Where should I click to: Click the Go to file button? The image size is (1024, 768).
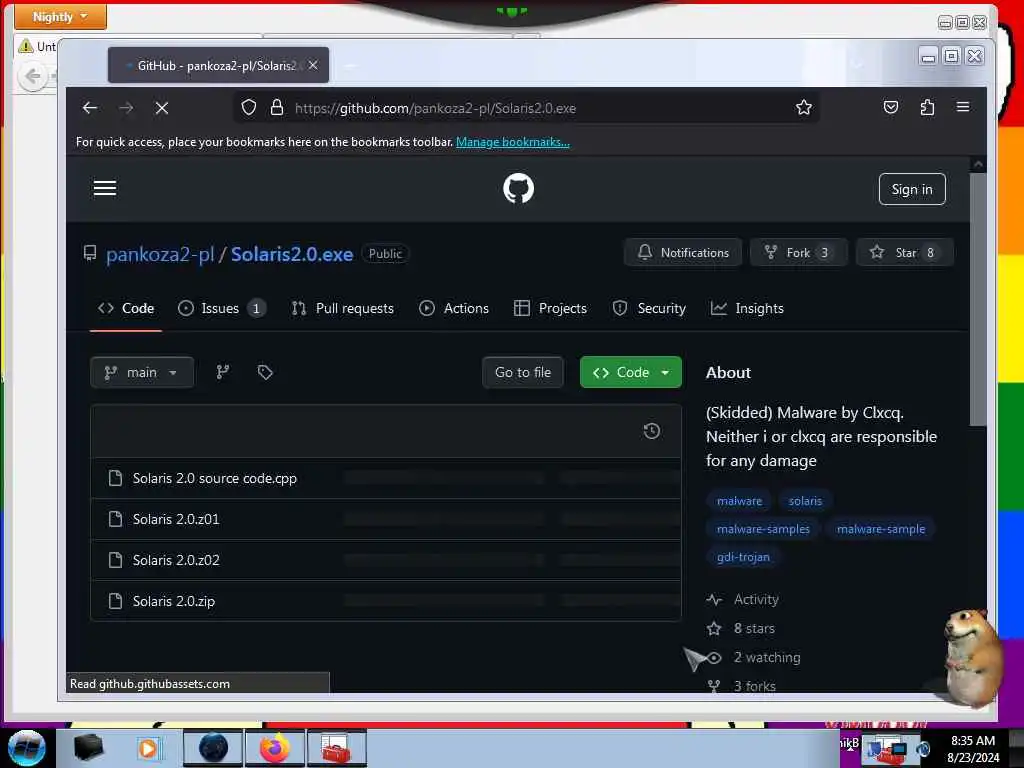(x=522, y=372)
